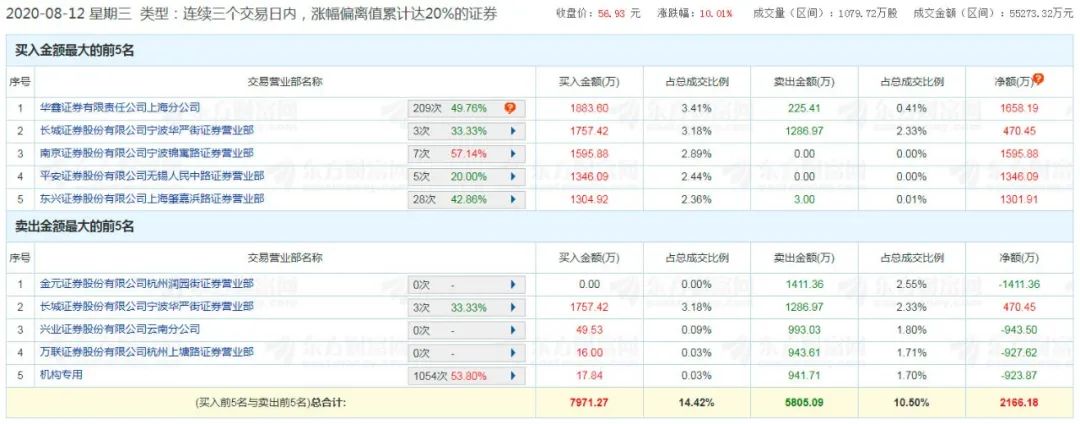
Task: Click ratio 1.80% in 兴业证券 row
Action: pyautogui.click(x=911, y=330)
